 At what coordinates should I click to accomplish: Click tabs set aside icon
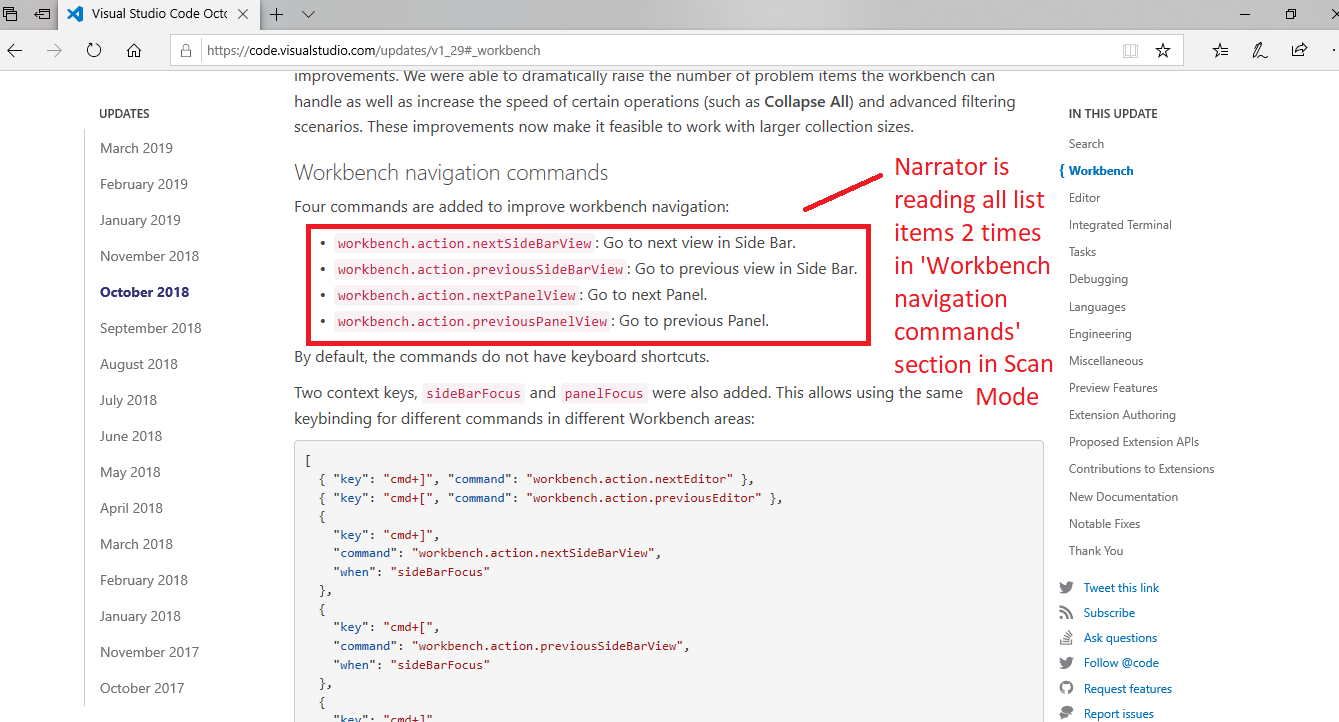10,14
